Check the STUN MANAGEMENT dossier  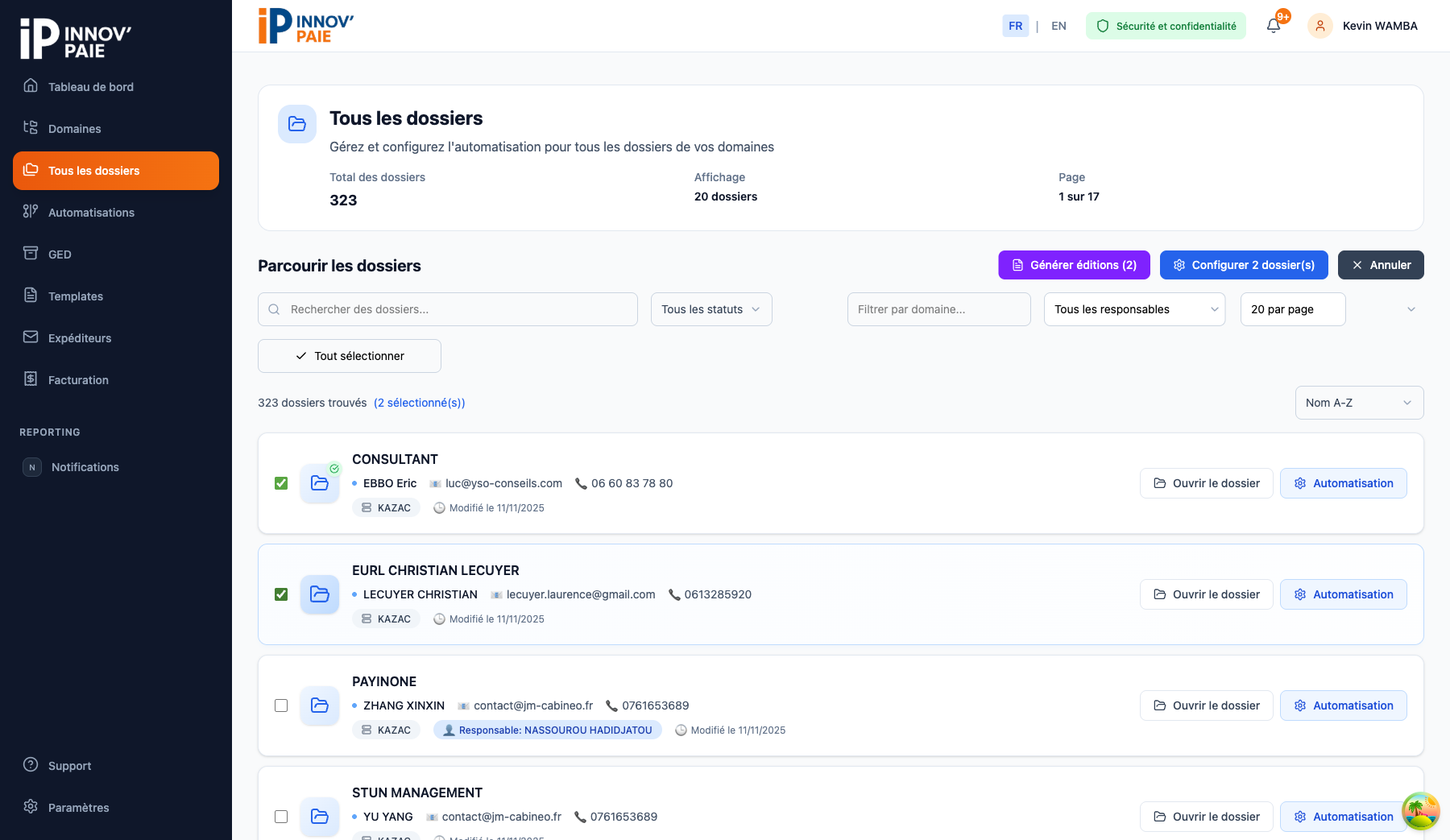tap(281, 817)
